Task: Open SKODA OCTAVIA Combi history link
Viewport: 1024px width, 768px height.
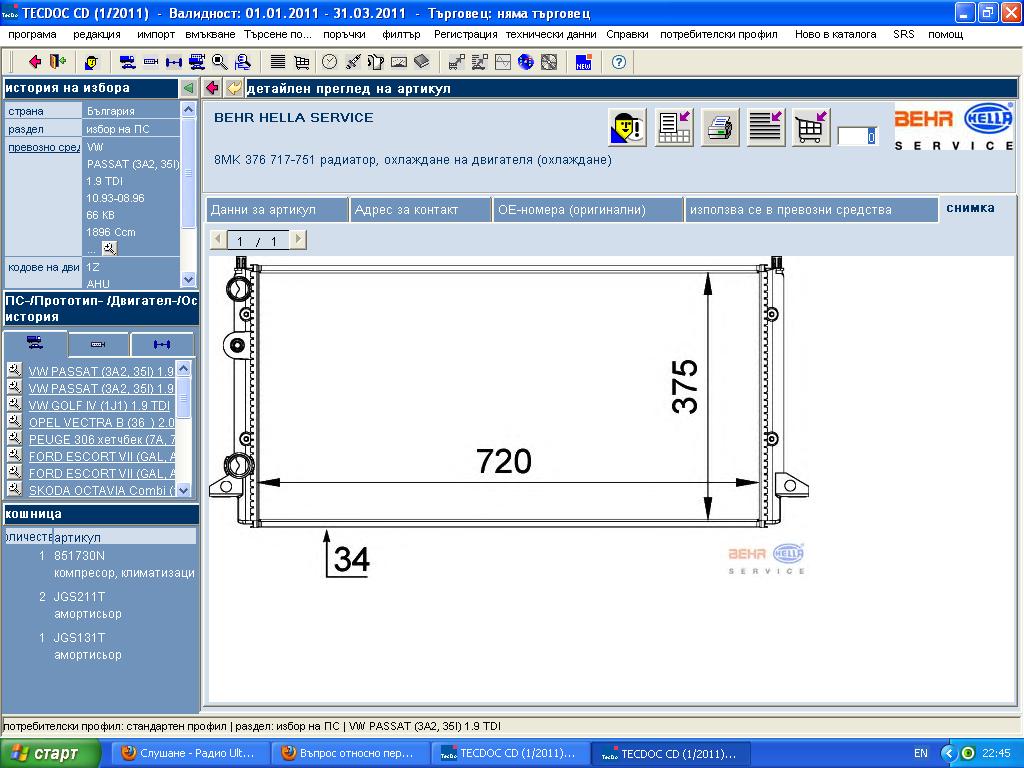Action: coord(101,490)
